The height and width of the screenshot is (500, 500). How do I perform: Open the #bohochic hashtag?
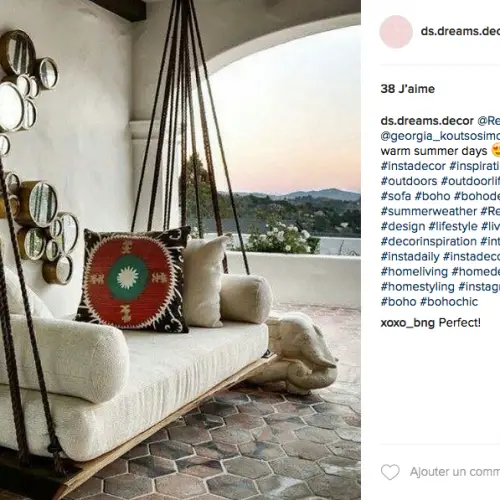click(449, 302)
